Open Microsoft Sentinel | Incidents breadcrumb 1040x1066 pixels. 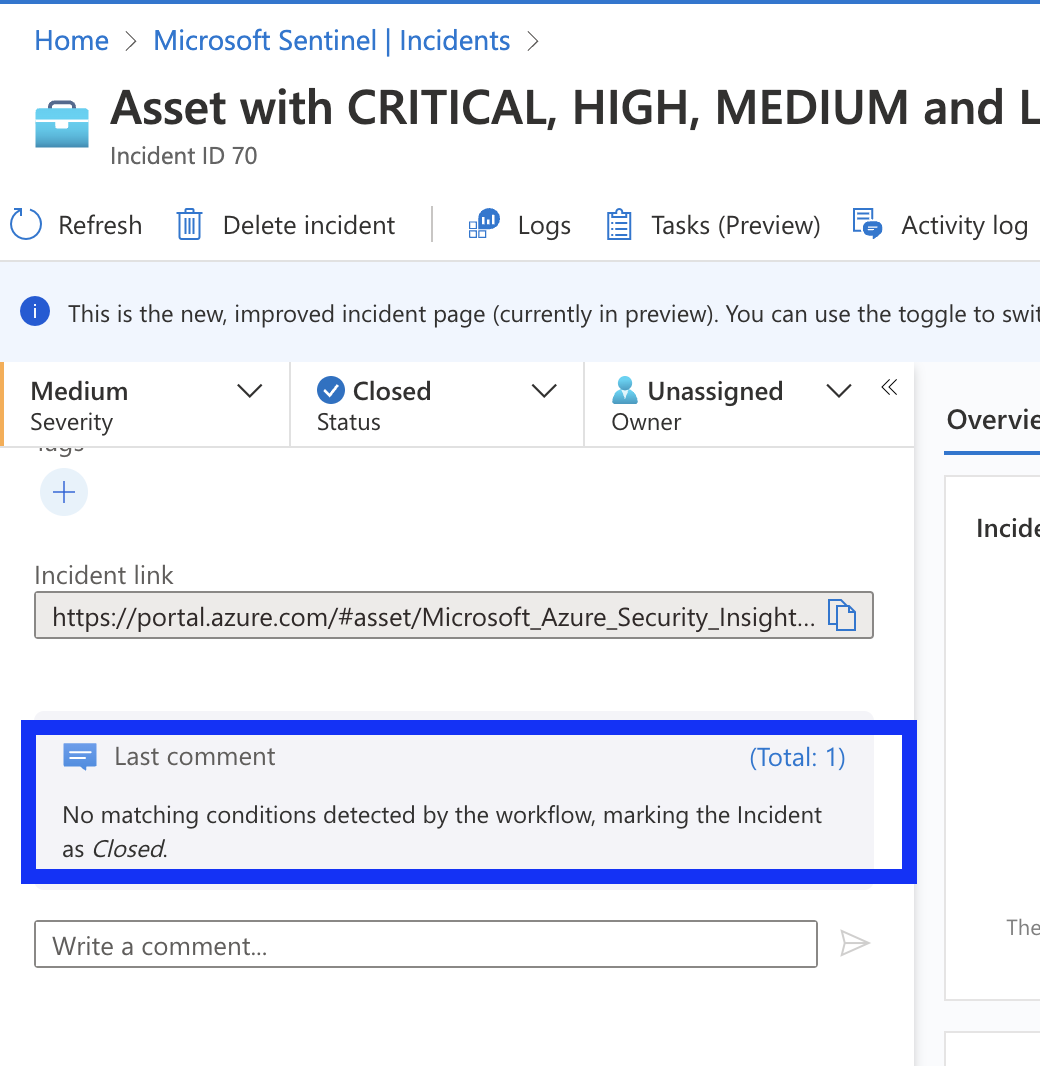tap(332, 41)
